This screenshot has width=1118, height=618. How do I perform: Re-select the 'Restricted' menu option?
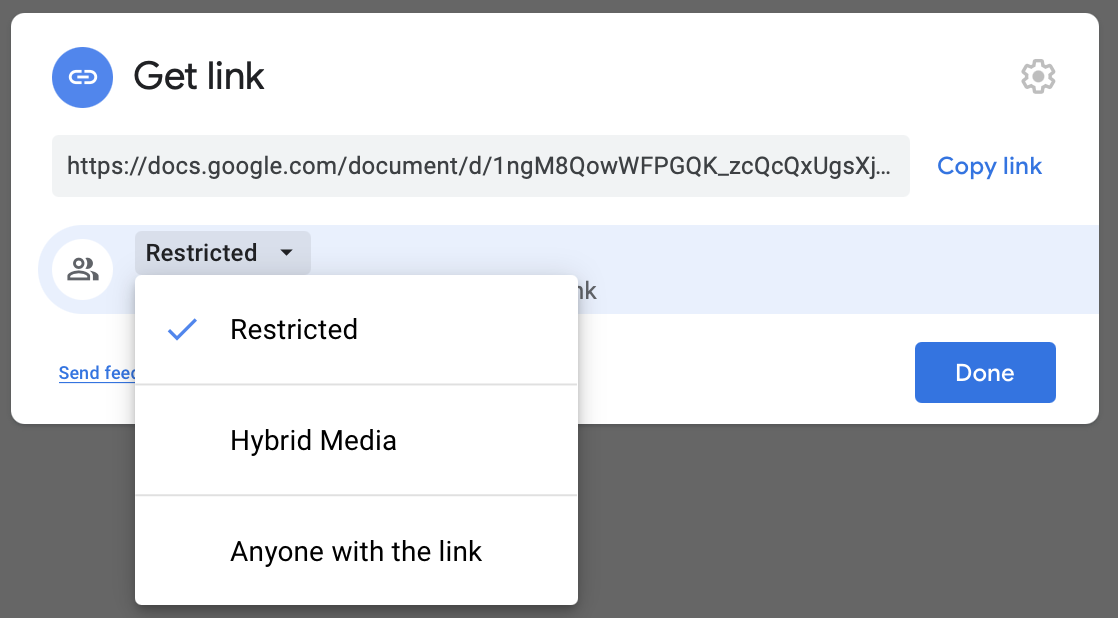coord(294,328)
